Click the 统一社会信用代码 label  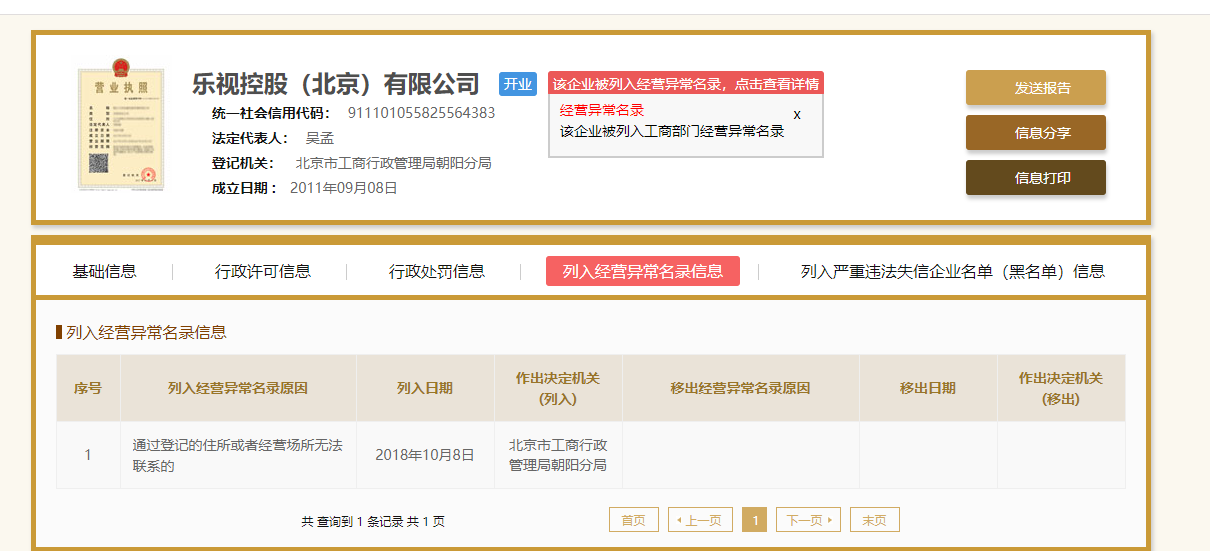(x=272, y=113)
